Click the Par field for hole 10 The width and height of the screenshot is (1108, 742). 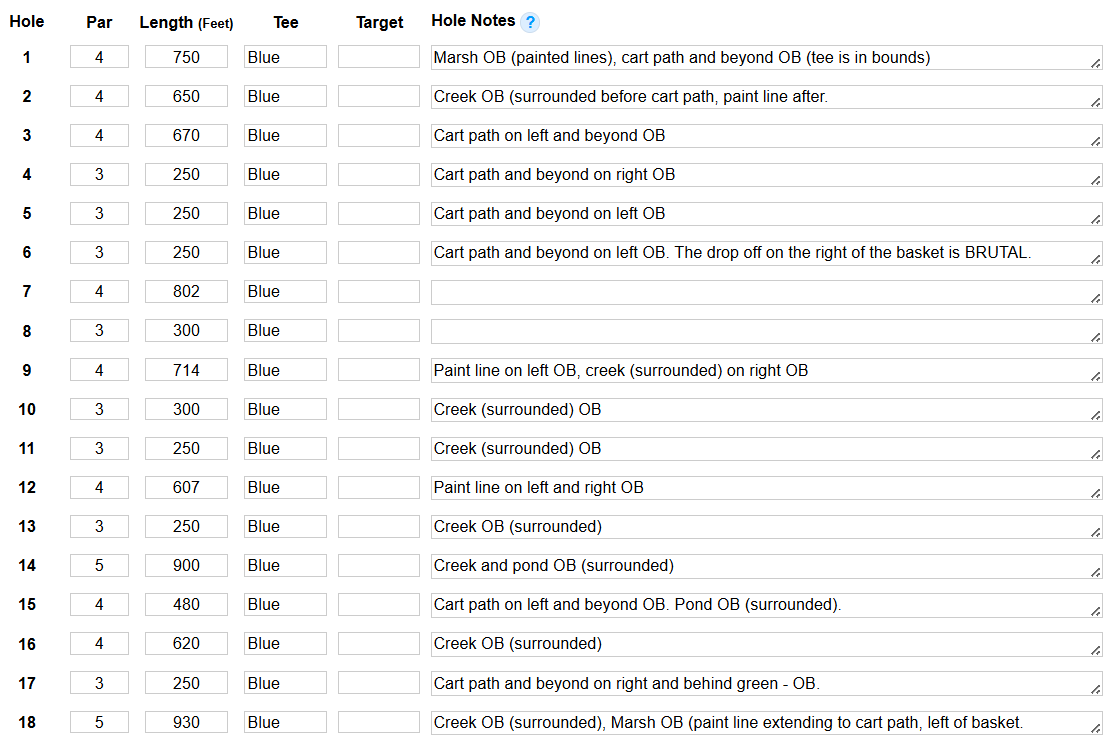point(99,409)
